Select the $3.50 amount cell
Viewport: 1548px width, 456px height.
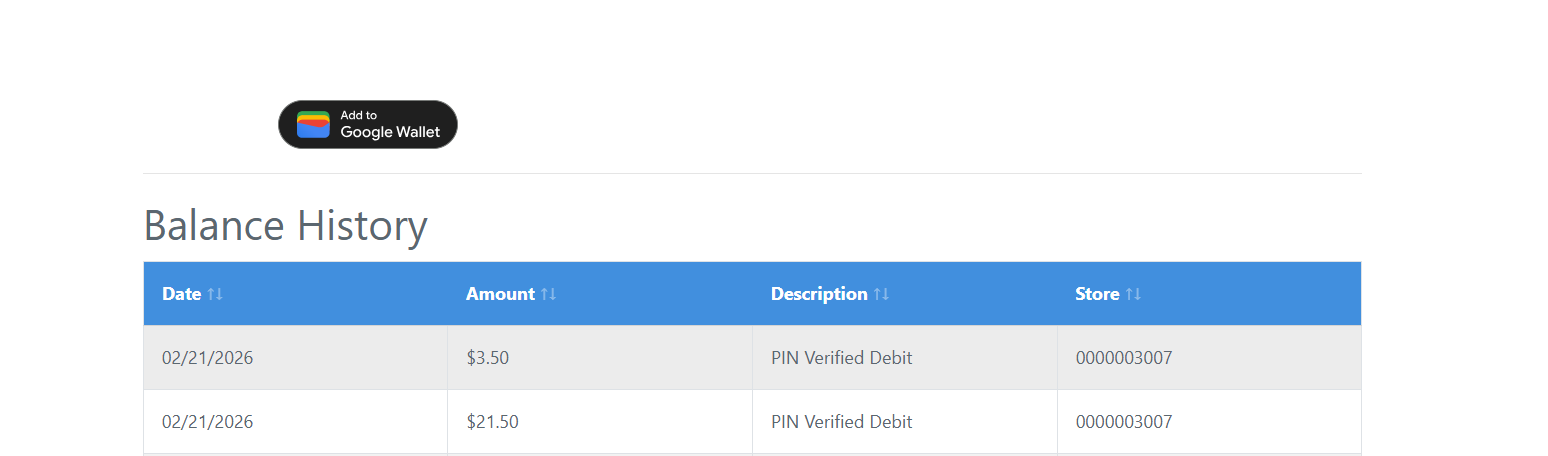600,358
